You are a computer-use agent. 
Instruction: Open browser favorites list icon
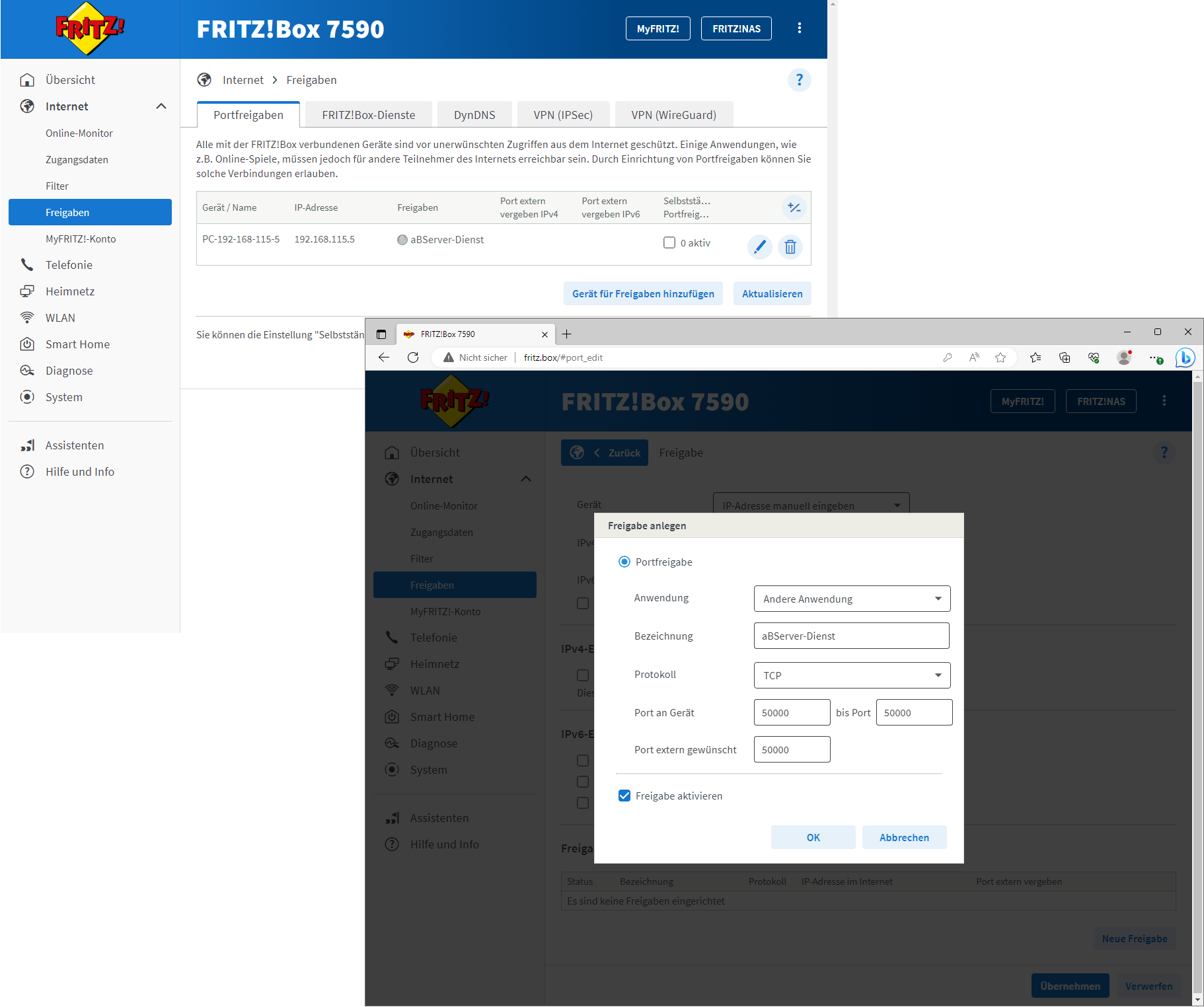click(1035, 357)
